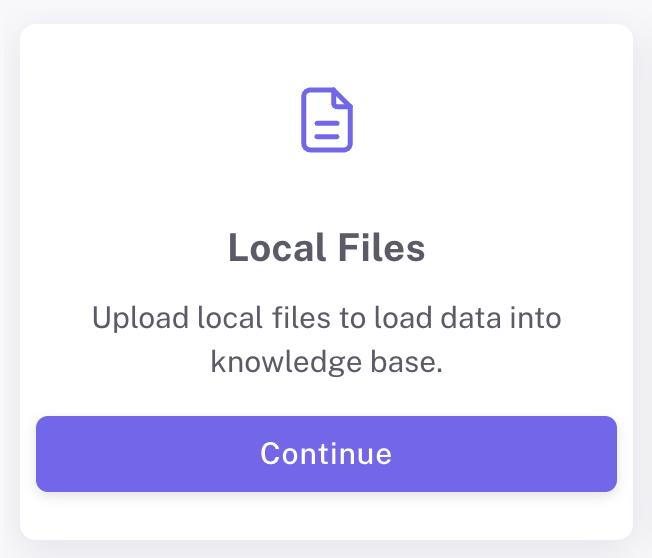The image size is (652, 558).
Task: Click the word "Continue" on purple button
Action: click(x=326, y=454)
